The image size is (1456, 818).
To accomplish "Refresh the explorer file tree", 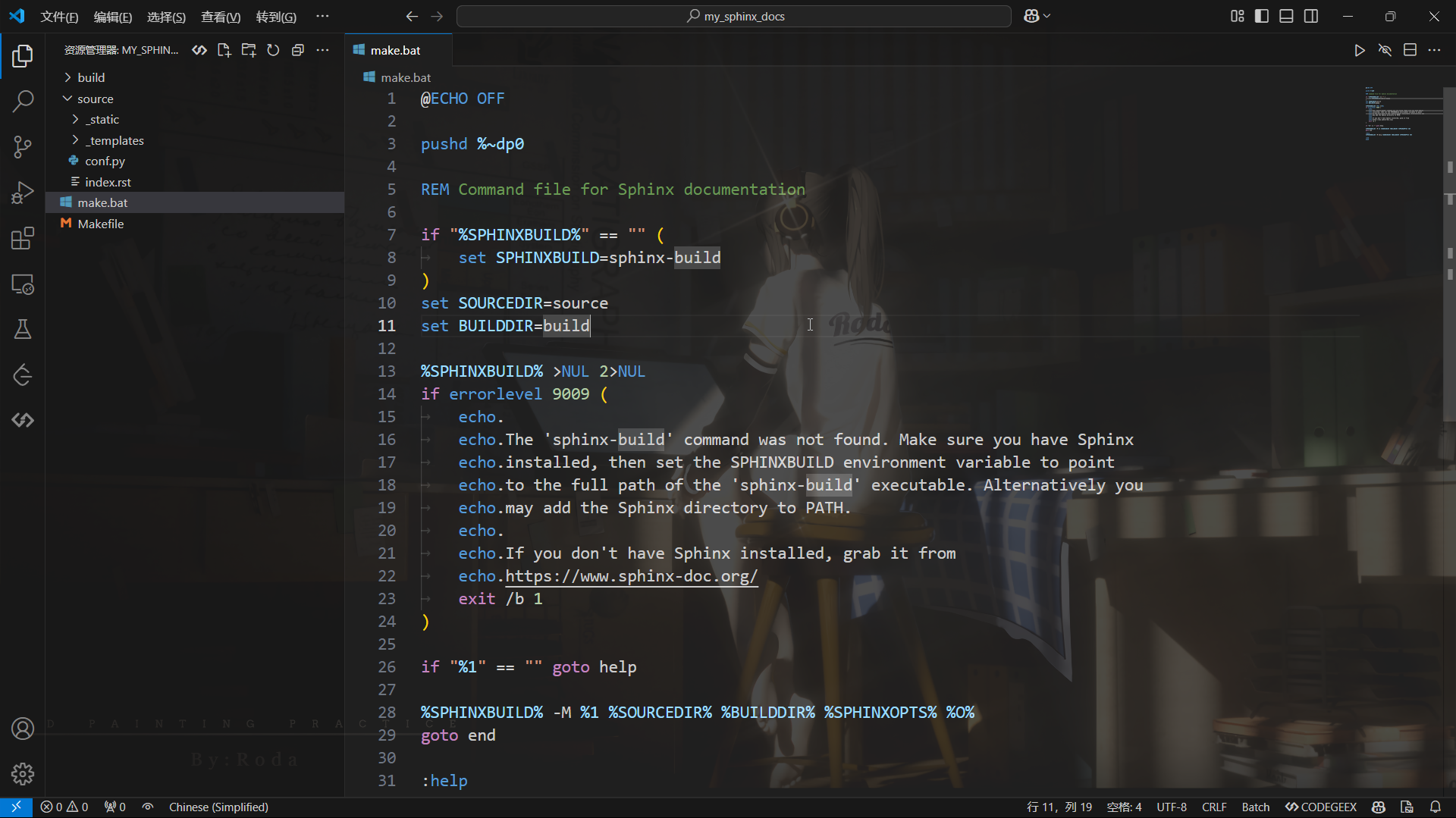I will [x=273, y=50].
